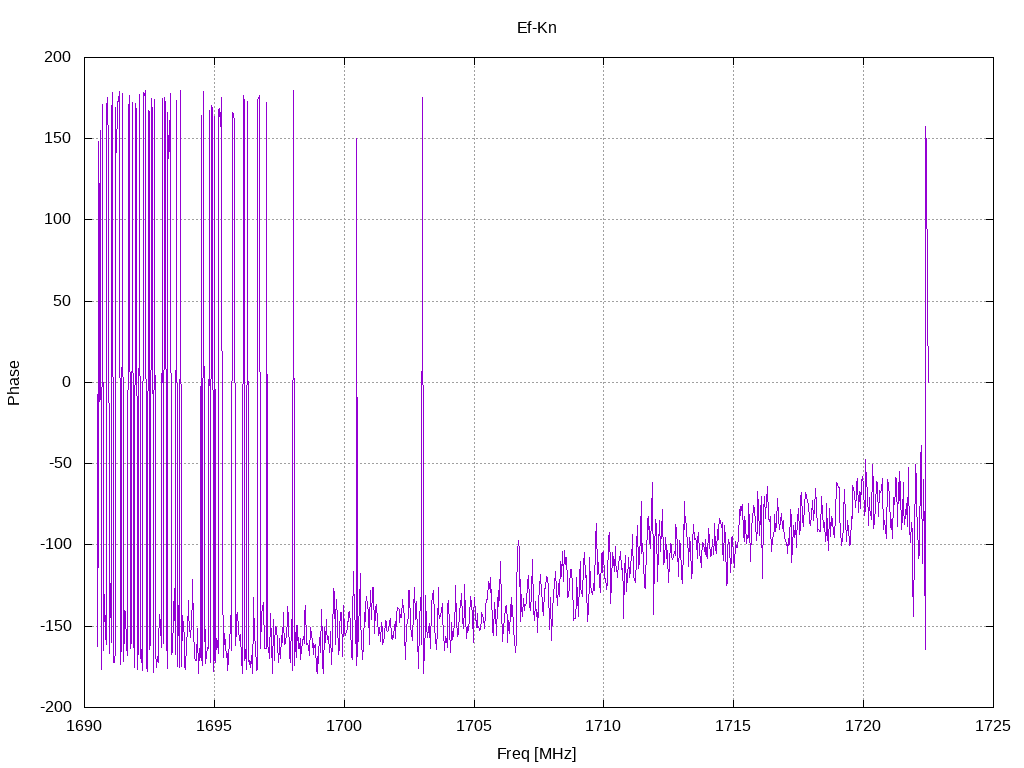
Task: Click the y-axis label 'Phase'
Action: tap(14, 383)
